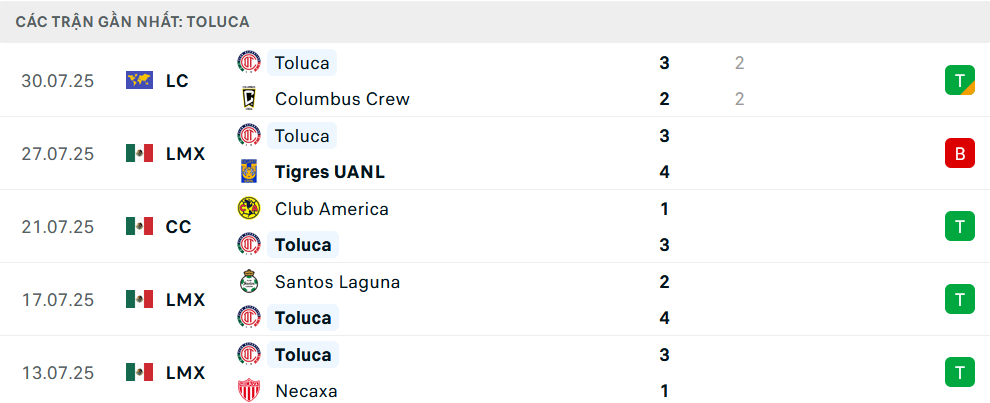Click the Tigres UANL team logo
The image size is (990, 403).
tap(249, 171)
